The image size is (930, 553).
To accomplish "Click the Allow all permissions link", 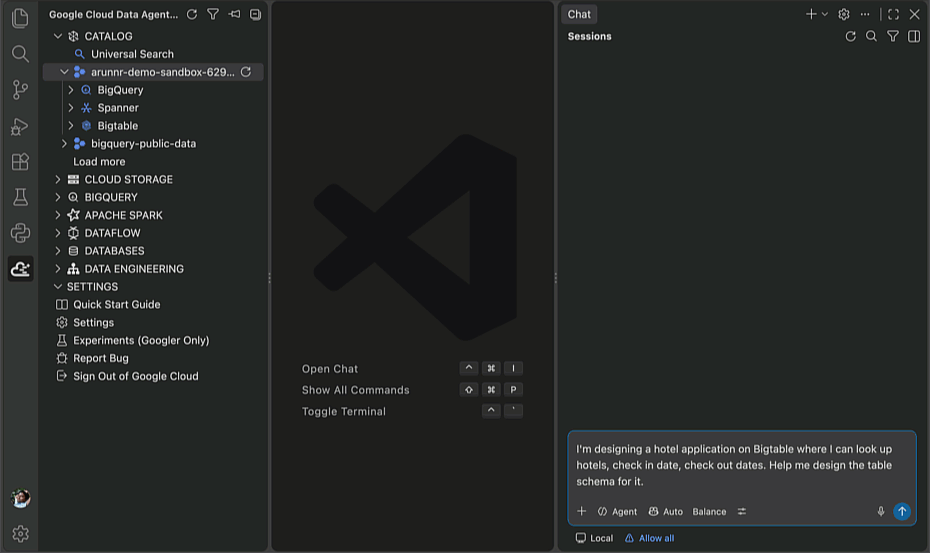I will pos(649,538).
